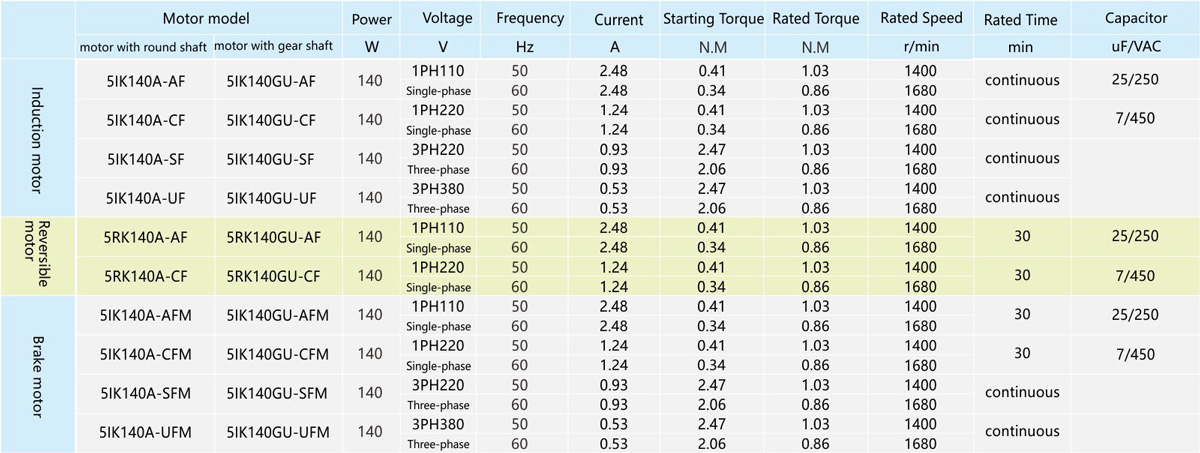Click the Reversible motor category label
The height and width of the screenshot is (453, 1200).
point(37,255)
